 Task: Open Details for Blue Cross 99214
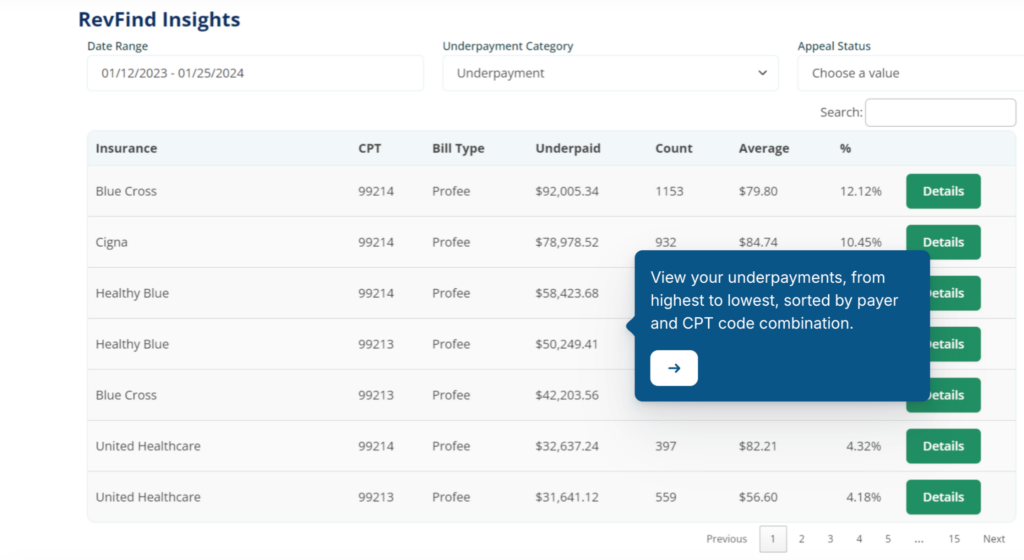pyautogui.click(x=943, y=191)
